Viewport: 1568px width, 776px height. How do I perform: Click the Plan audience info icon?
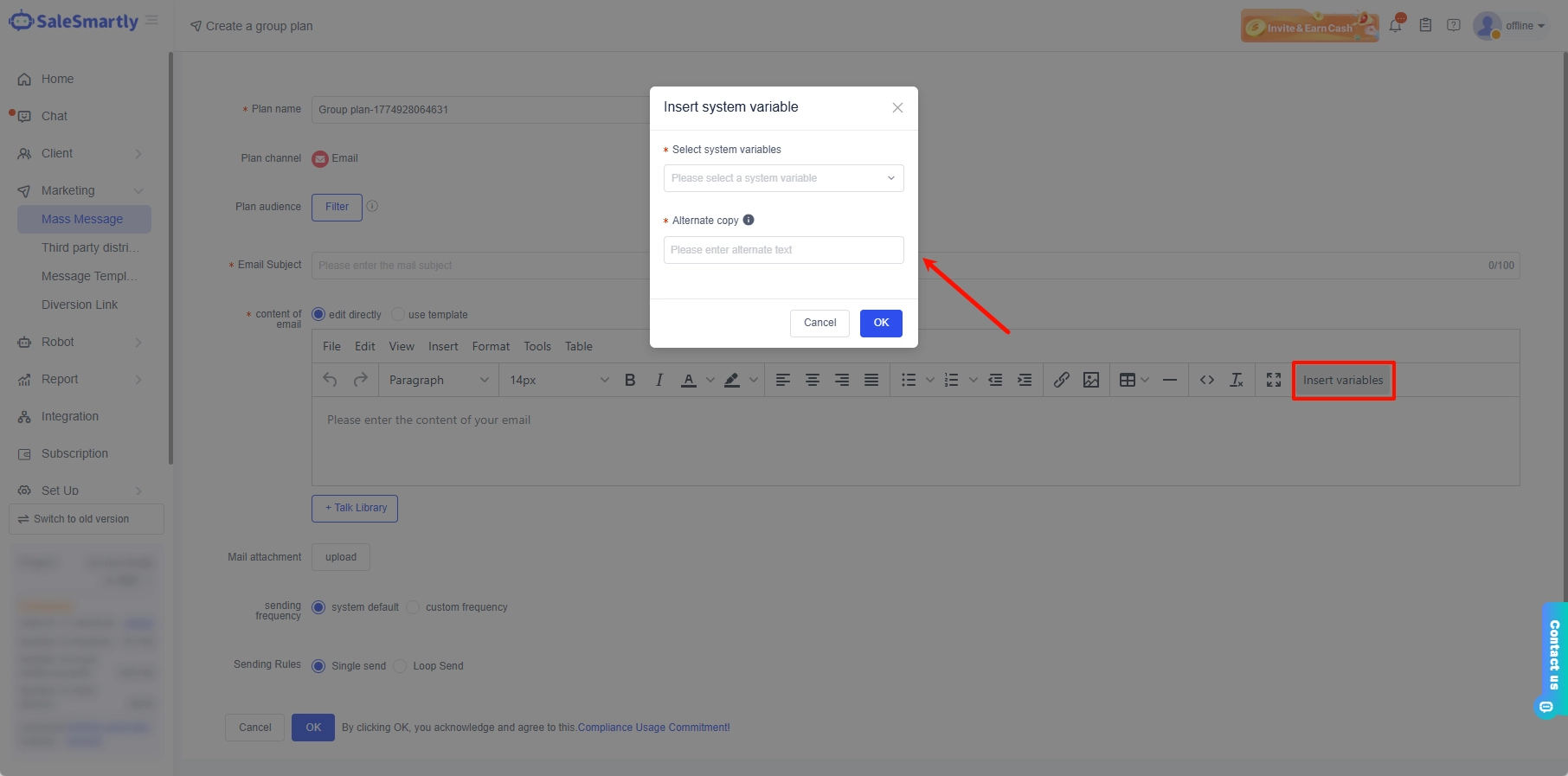(x=372, y=206)
